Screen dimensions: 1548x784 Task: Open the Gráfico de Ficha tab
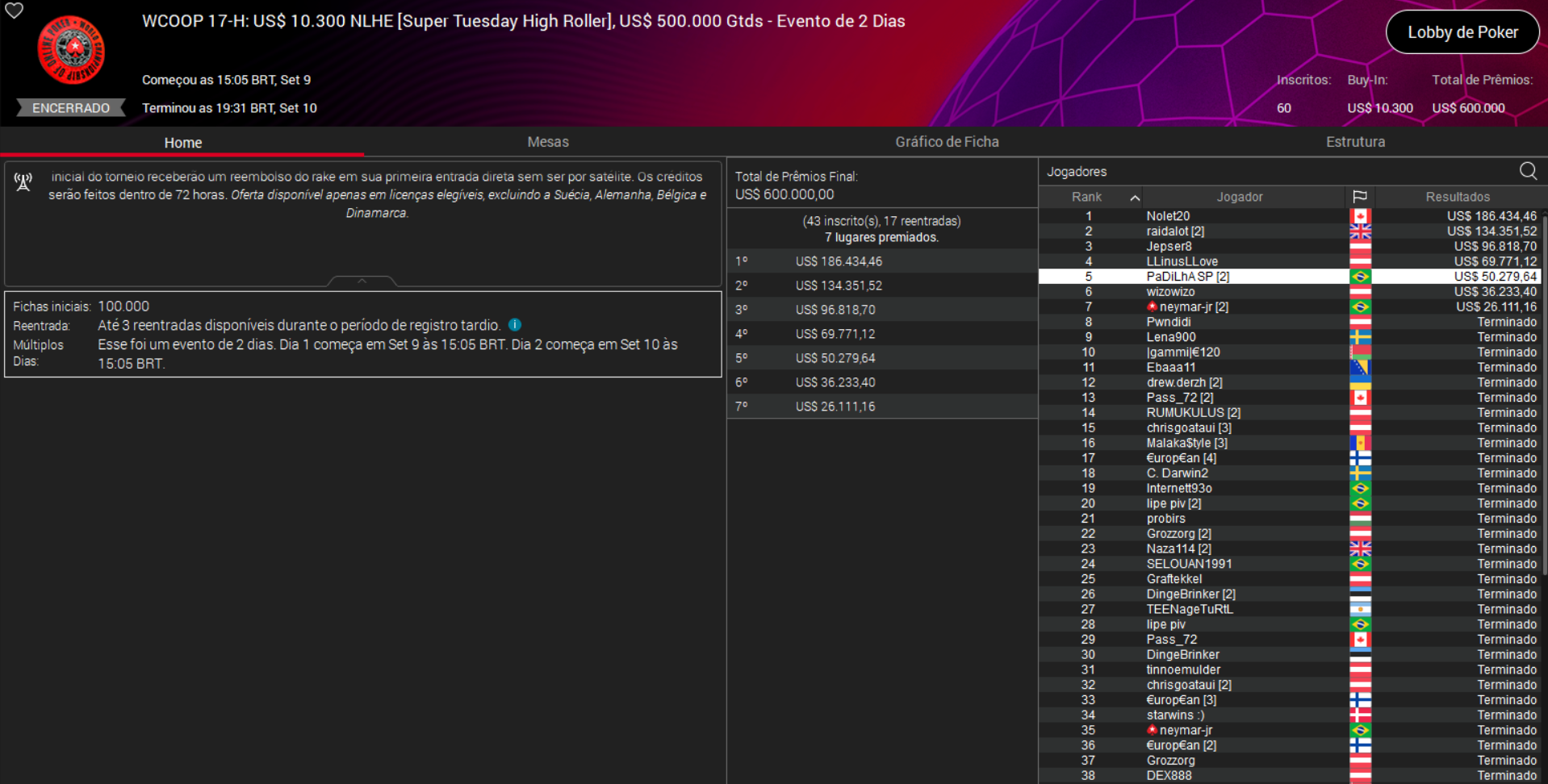click(946, 142)
